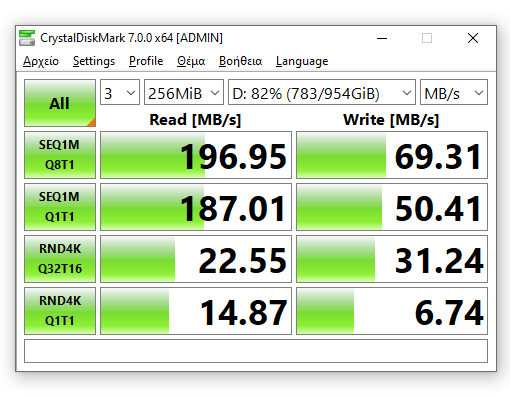Click the 69.31 SEQ1M Q8T1 write result

coord(392,155)
